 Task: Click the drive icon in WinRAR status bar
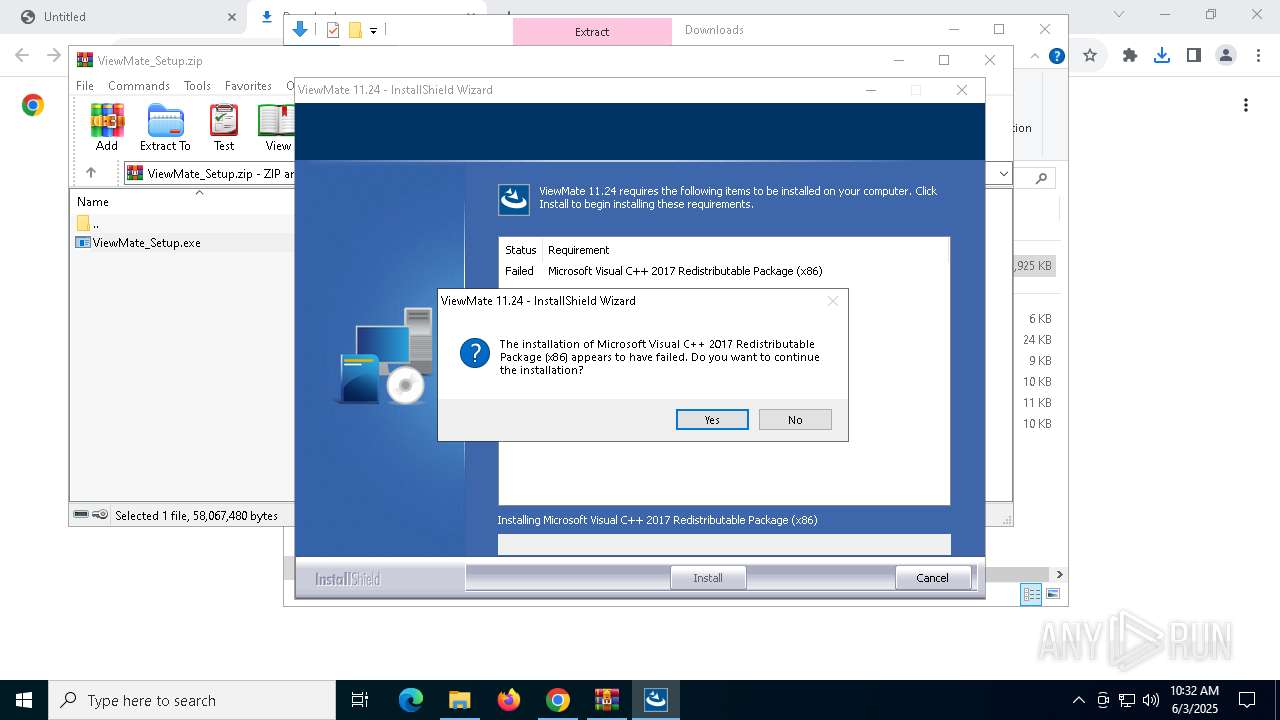point(81,515)
